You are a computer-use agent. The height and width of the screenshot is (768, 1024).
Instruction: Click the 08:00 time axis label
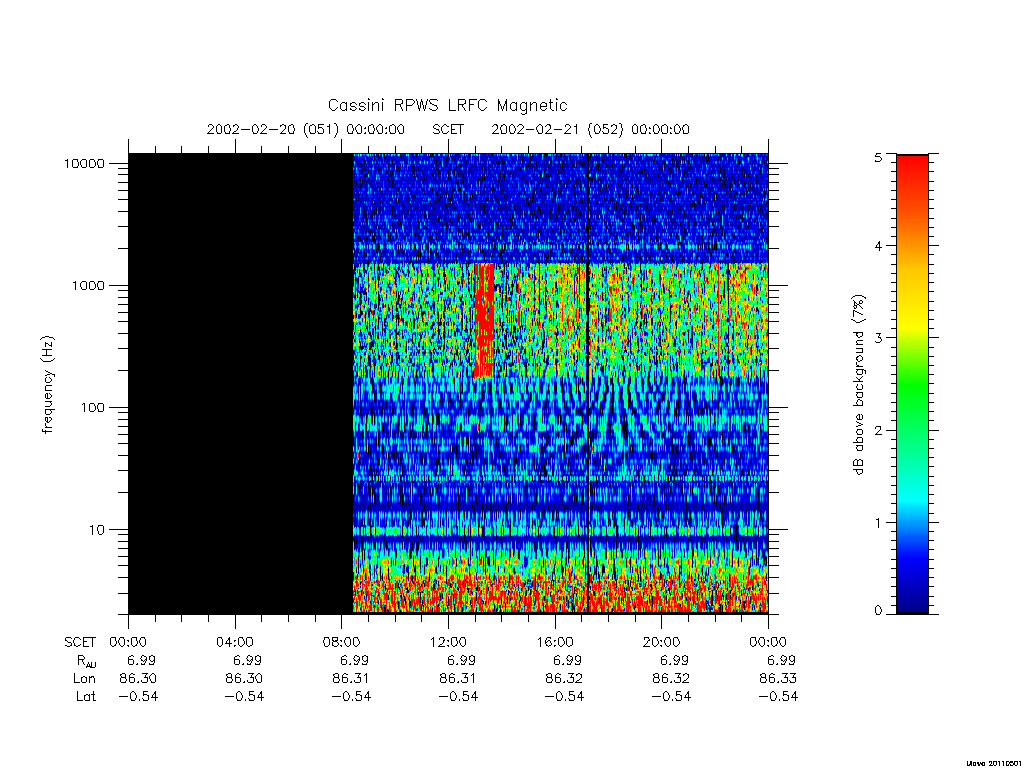click(342, 642)
